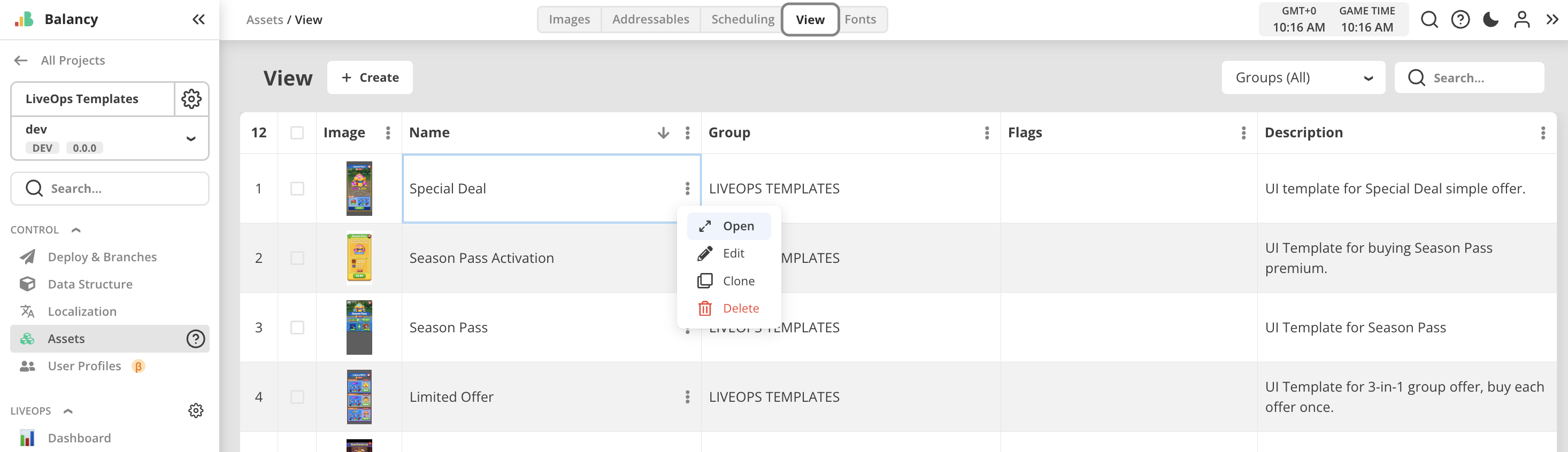Viewport: 1568px width, 452px height.
Task: Click the Localization translate icon
Action: pyautogui.click(x=27, y=311)
